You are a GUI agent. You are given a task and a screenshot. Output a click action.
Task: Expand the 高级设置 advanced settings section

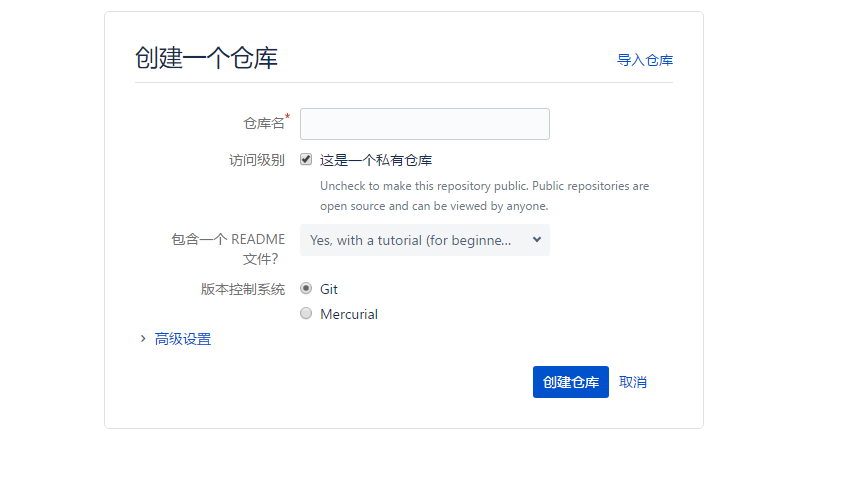[183, 339]
